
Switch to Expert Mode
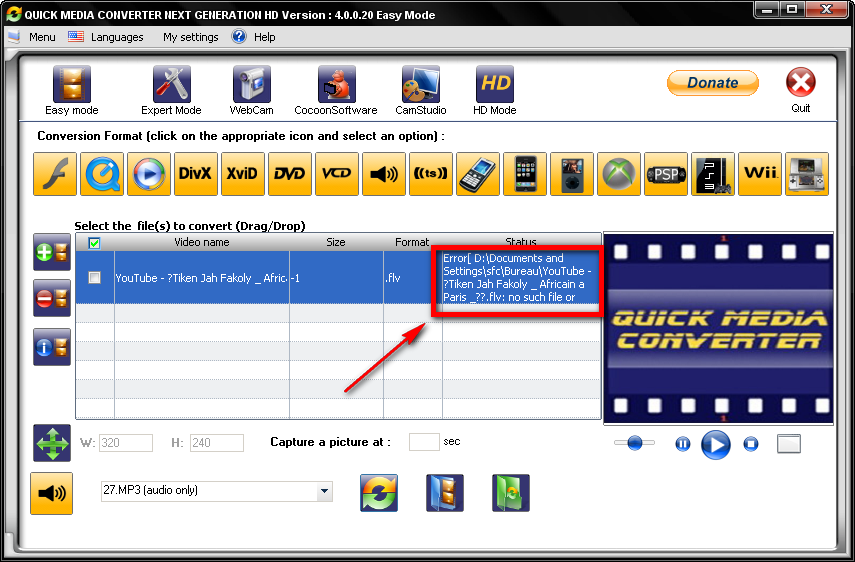pos(171,90)
